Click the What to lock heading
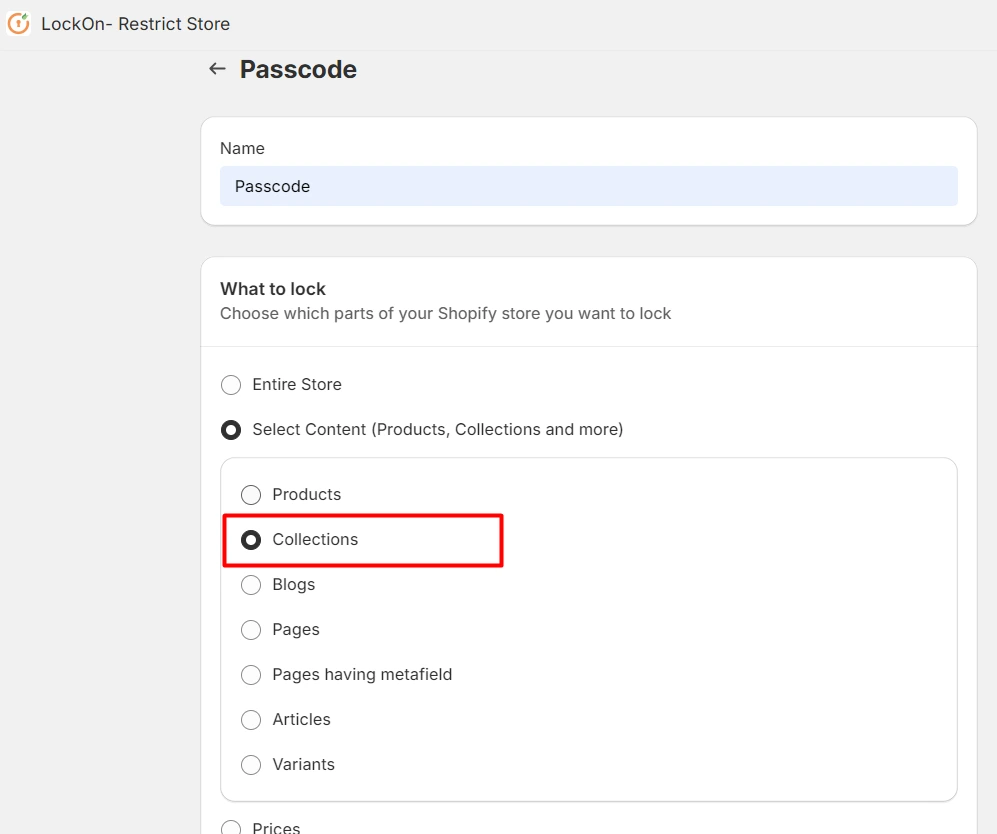The image size is (997, 834). pyautogui.click(x=273, y=289)
